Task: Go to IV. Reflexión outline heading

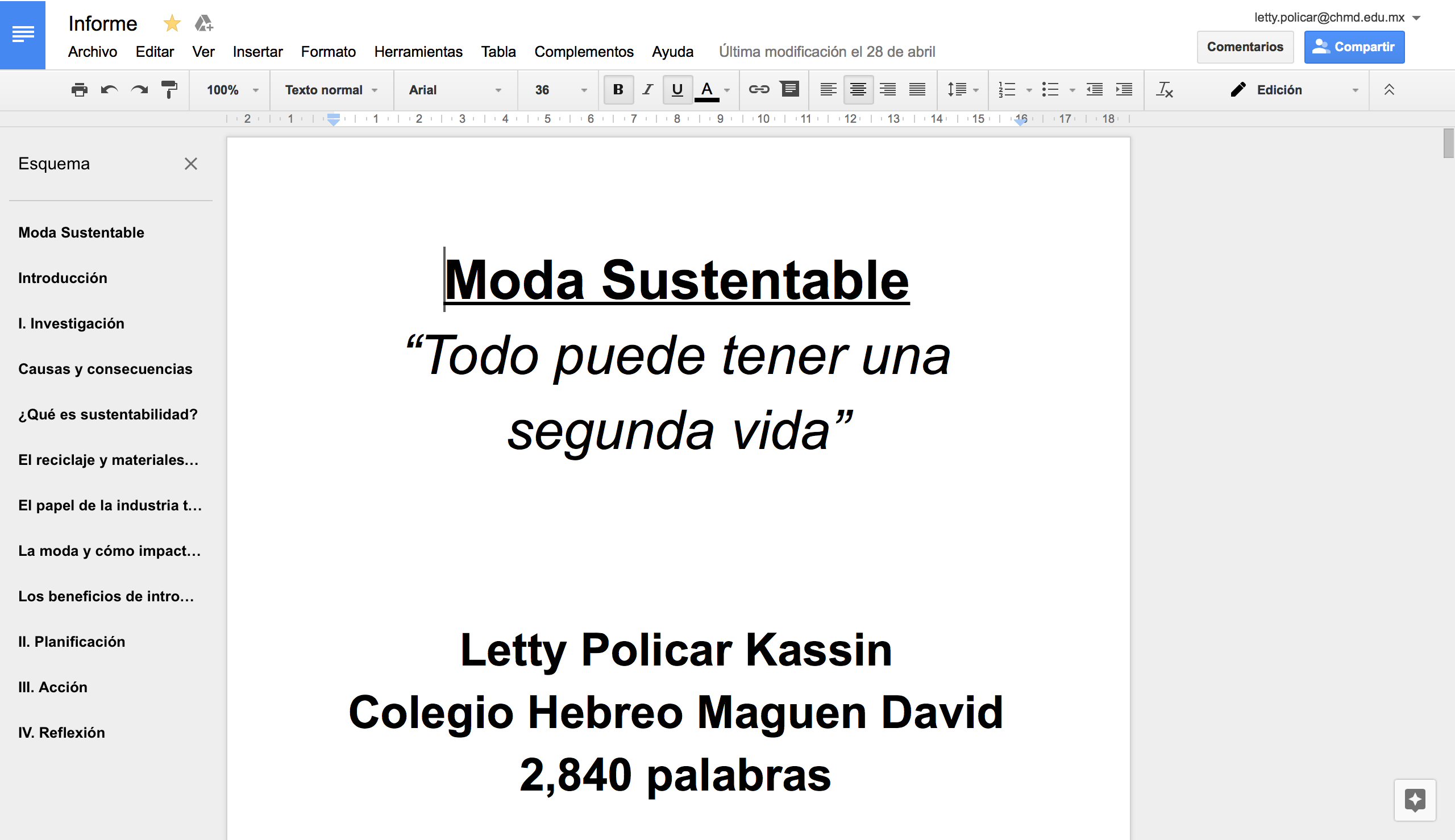Action: [x=61, y=733]
